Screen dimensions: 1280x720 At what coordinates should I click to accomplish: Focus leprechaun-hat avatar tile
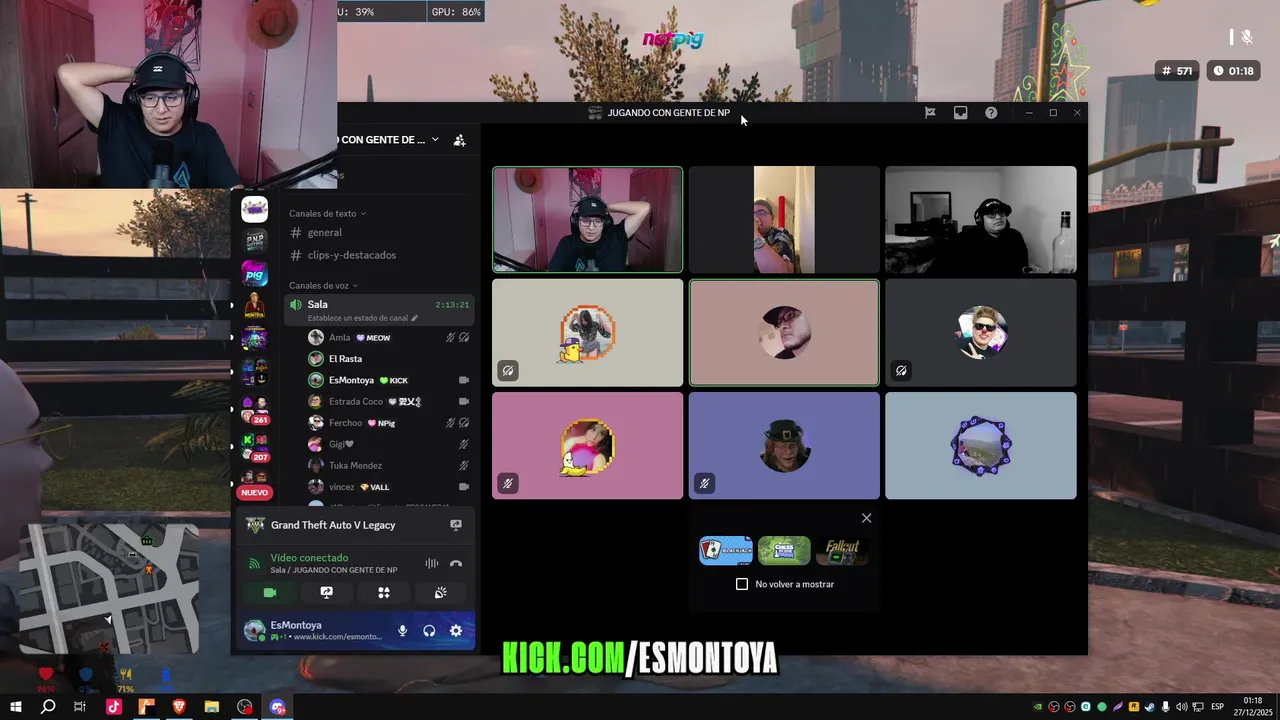click(x=784, y=445)
